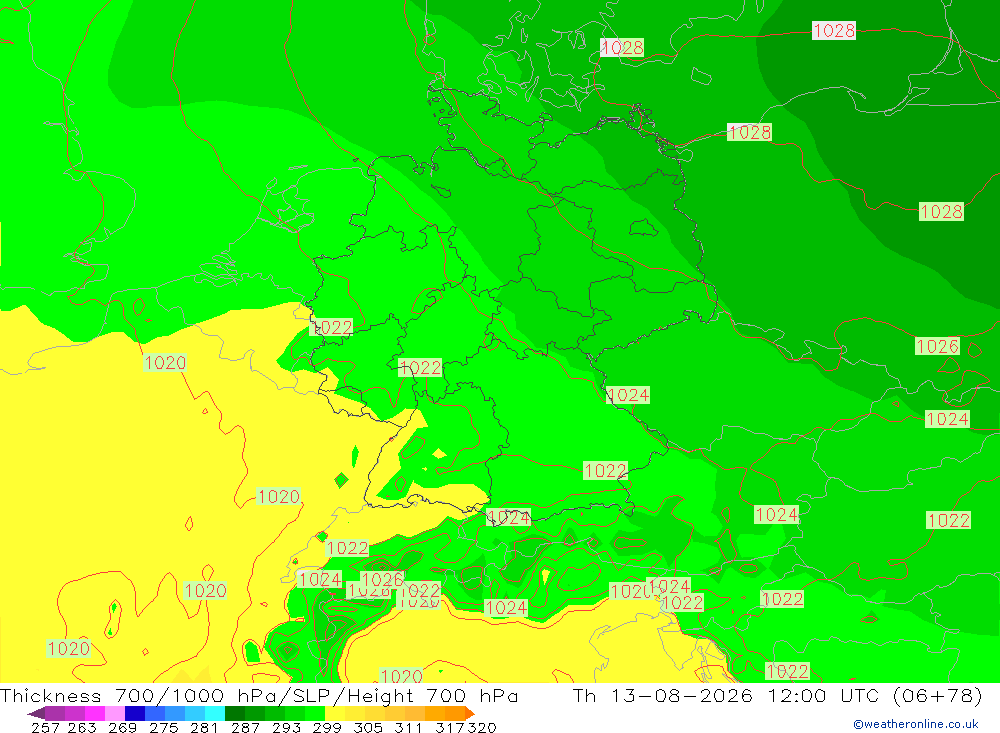
Task: Click the '12:00 UTC' time text
Action: coord(823,695)
